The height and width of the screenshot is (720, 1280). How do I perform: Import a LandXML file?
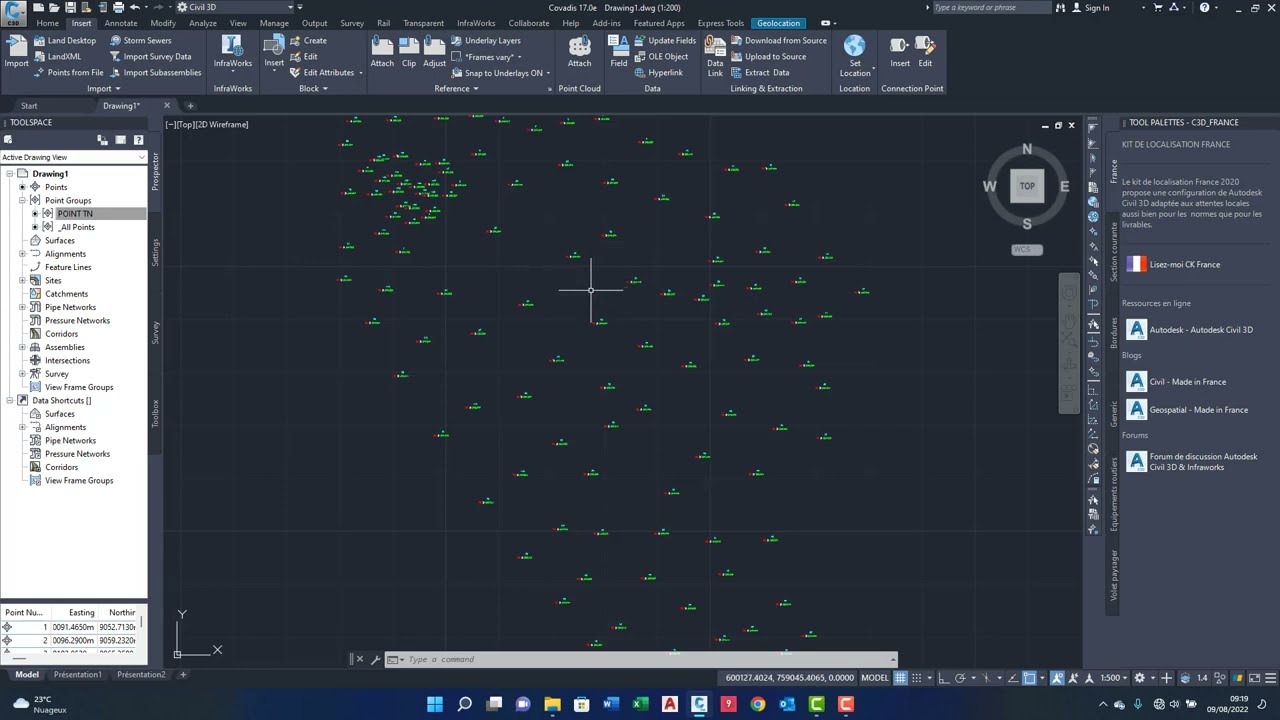(x=56, y=57)
